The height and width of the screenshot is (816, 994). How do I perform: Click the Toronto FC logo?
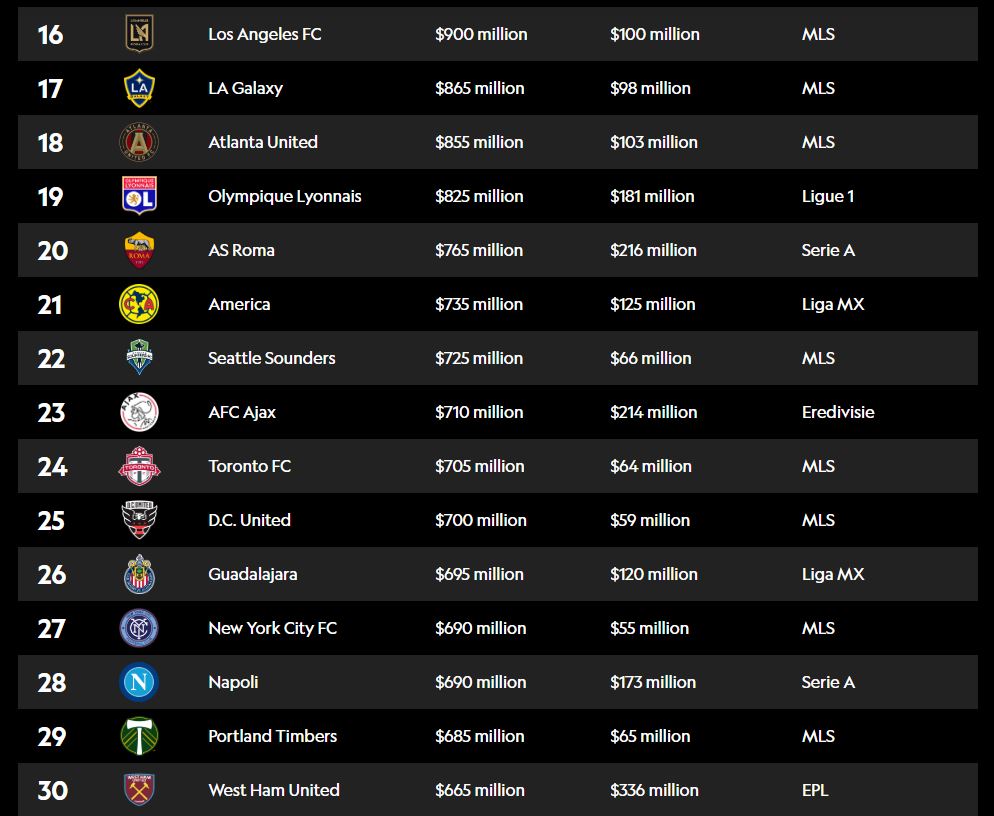point(139,466)
